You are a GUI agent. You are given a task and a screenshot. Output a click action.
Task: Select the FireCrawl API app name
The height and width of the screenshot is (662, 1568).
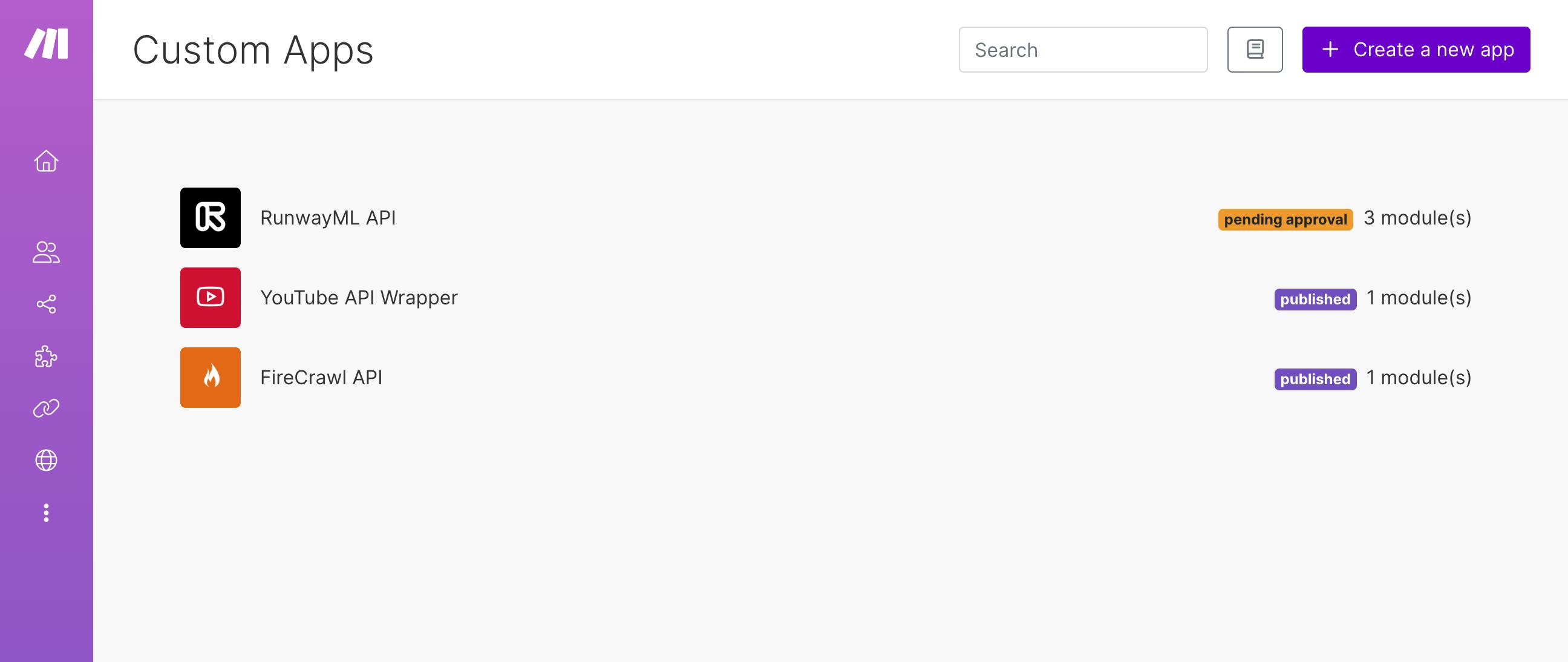point(321,377)
